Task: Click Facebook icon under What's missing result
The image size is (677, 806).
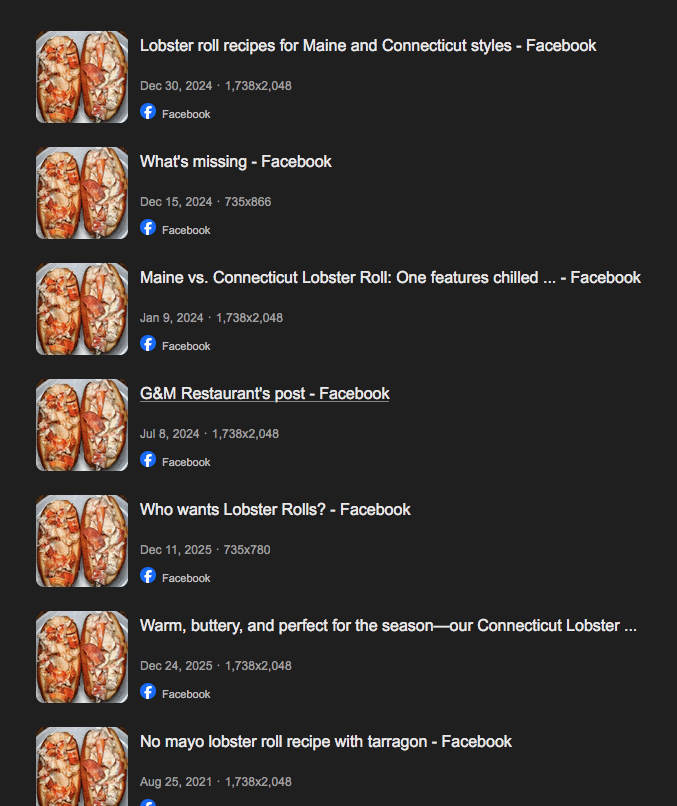Action: pos(148,228)
